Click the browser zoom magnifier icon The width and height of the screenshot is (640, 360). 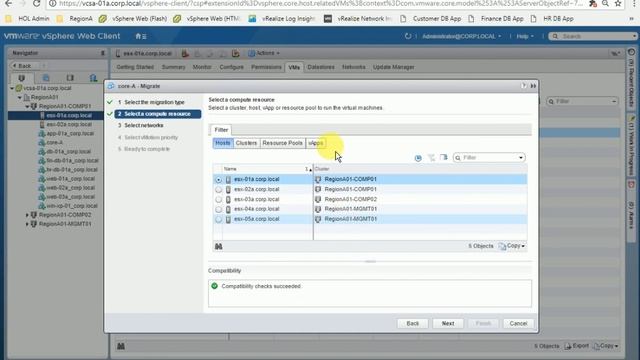606,4
